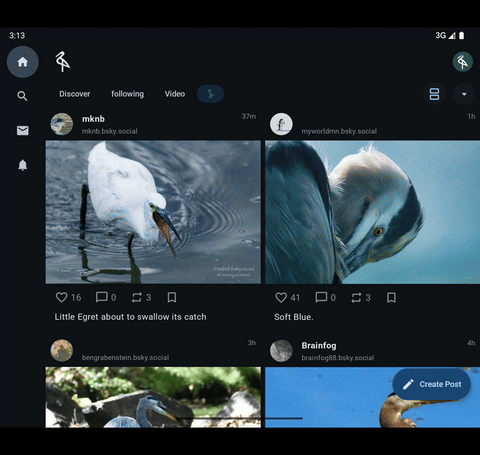This screenshot has height=455, width=480.
Task: View the Little Egret photo
Action: coord(153,212)
